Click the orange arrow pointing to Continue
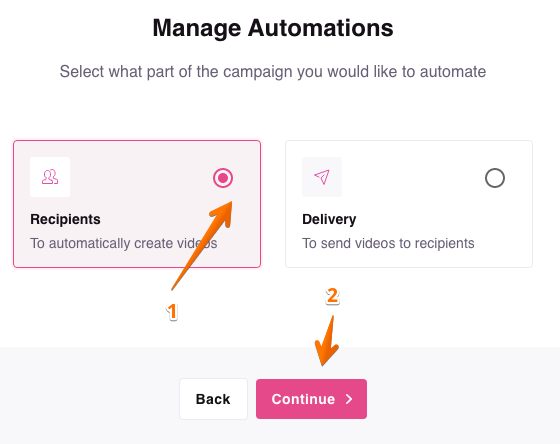 [327, 341]
